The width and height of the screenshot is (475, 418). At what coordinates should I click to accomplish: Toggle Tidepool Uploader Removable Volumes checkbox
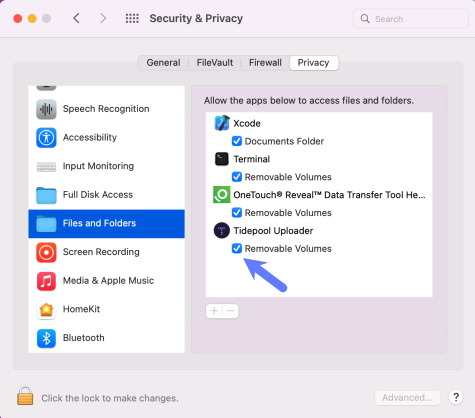(x=237, y=248)
